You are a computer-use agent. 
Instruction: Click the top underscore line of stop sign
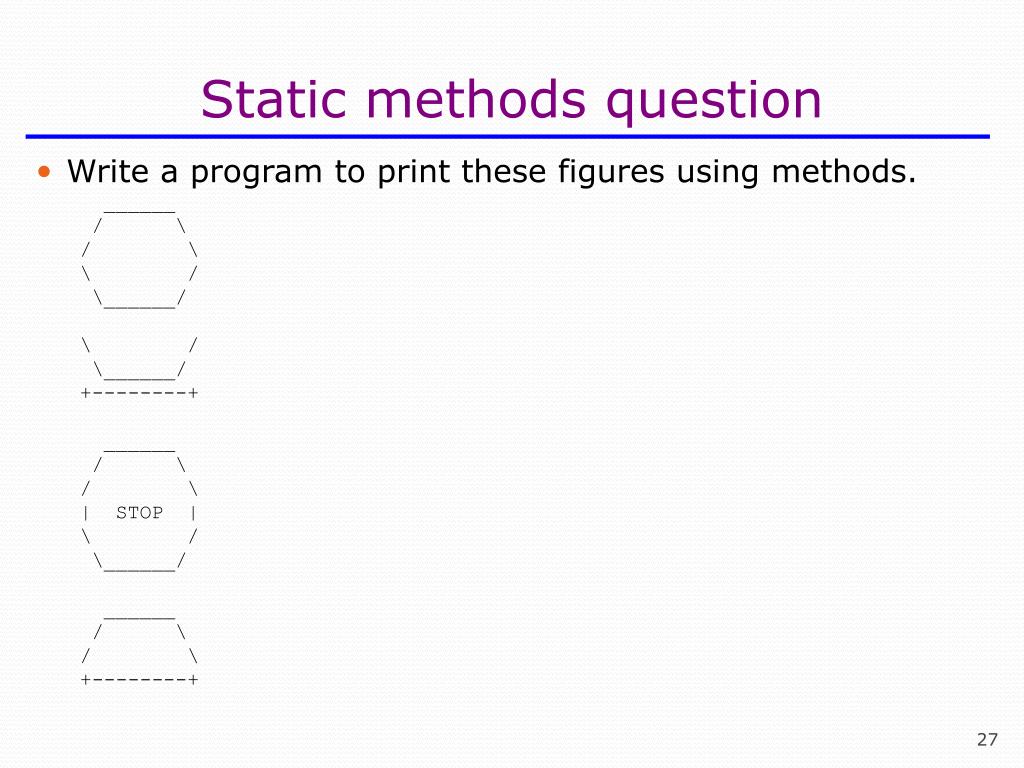tap(139, 450)
